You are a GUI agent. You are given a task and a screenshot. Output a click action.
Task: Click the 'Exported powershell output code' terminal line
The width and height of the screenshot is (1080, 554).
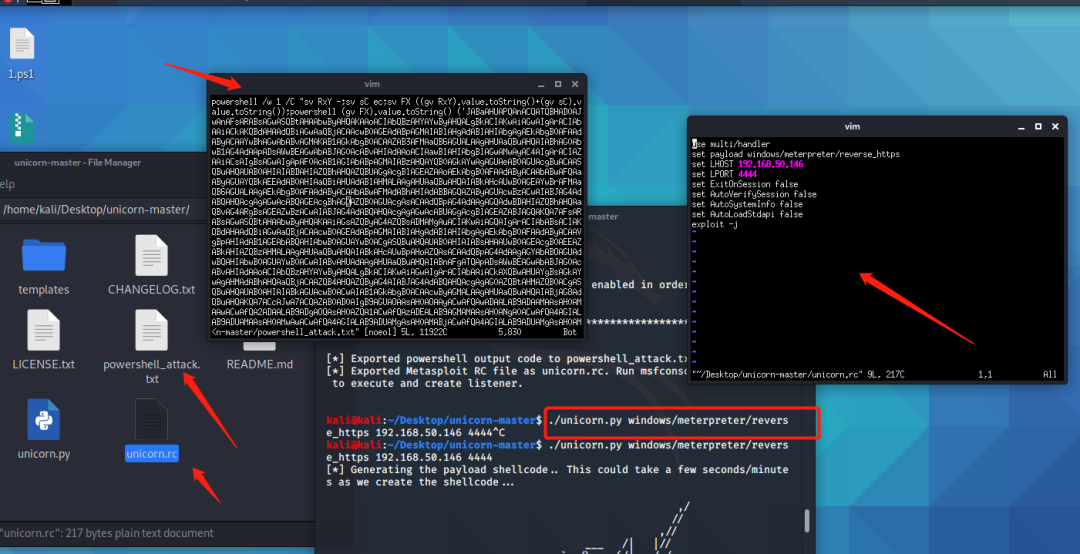[506, 358]
